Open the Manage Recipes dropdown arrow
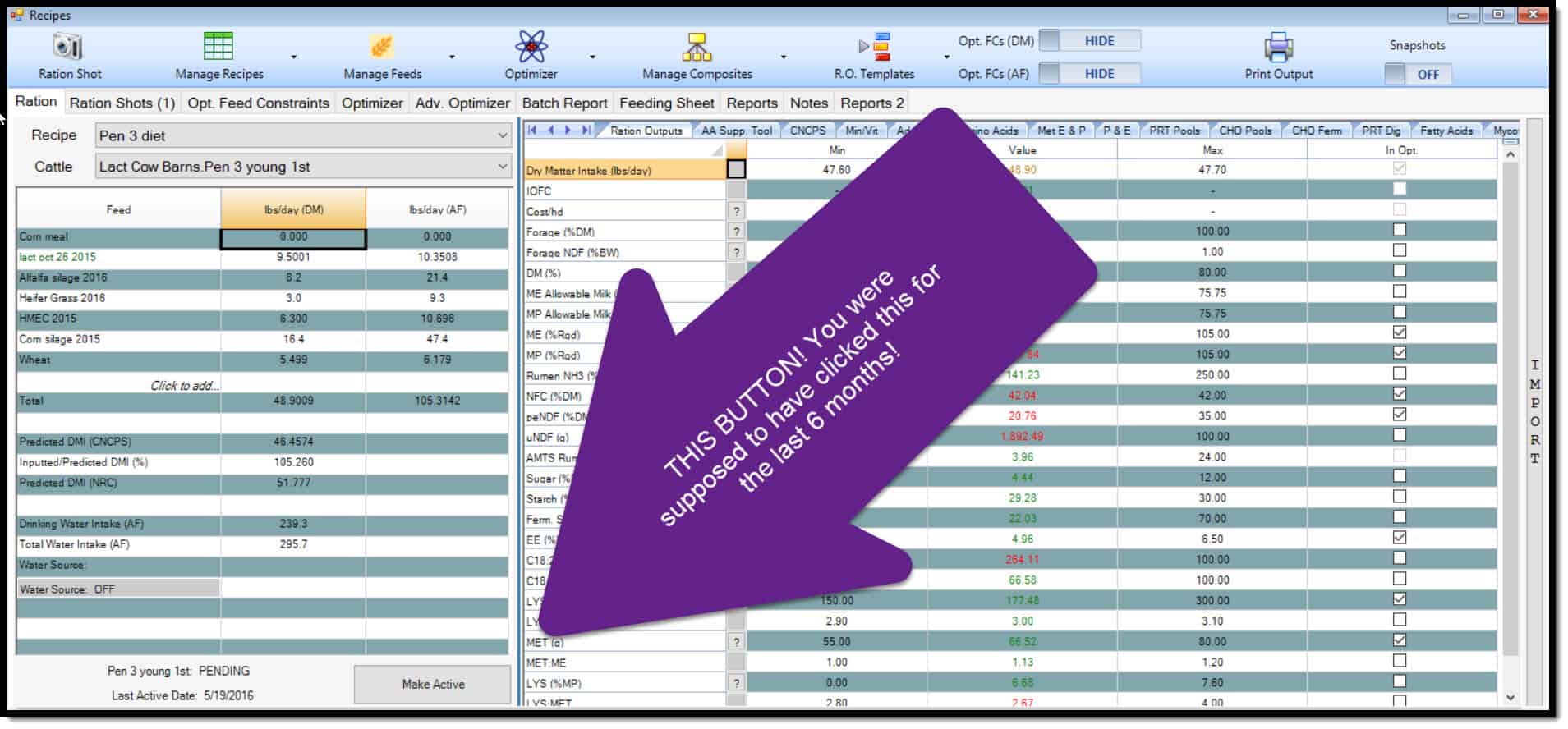 294,57
